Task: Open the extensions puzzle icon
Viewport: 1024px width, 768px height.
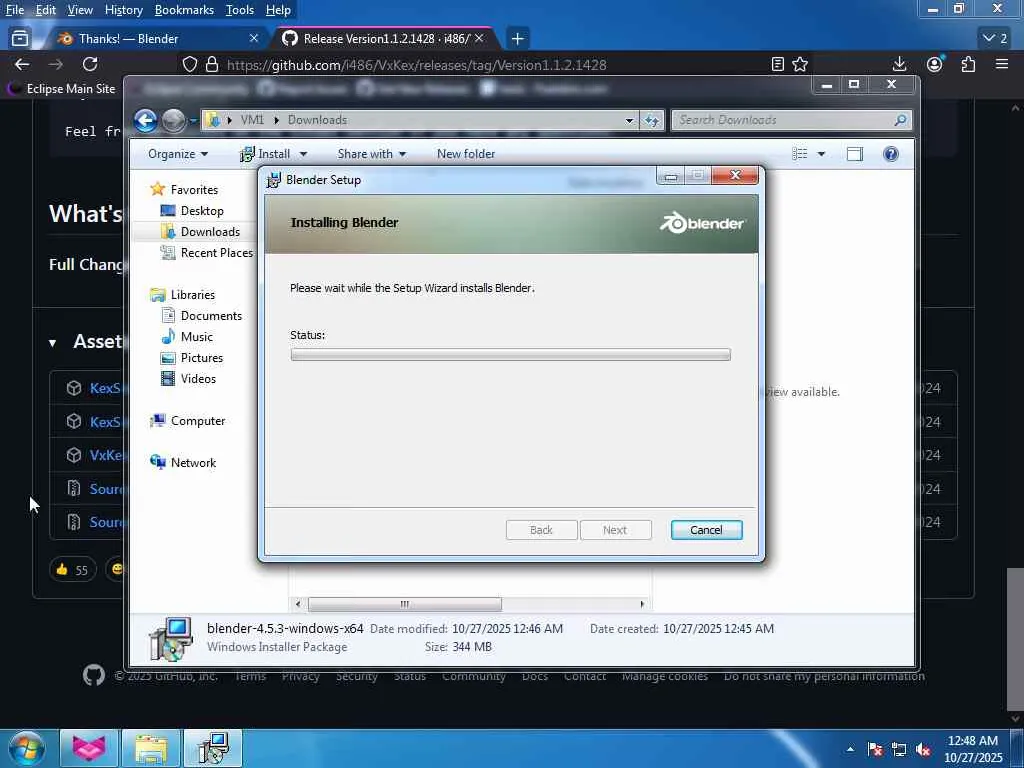Action: 968,64
